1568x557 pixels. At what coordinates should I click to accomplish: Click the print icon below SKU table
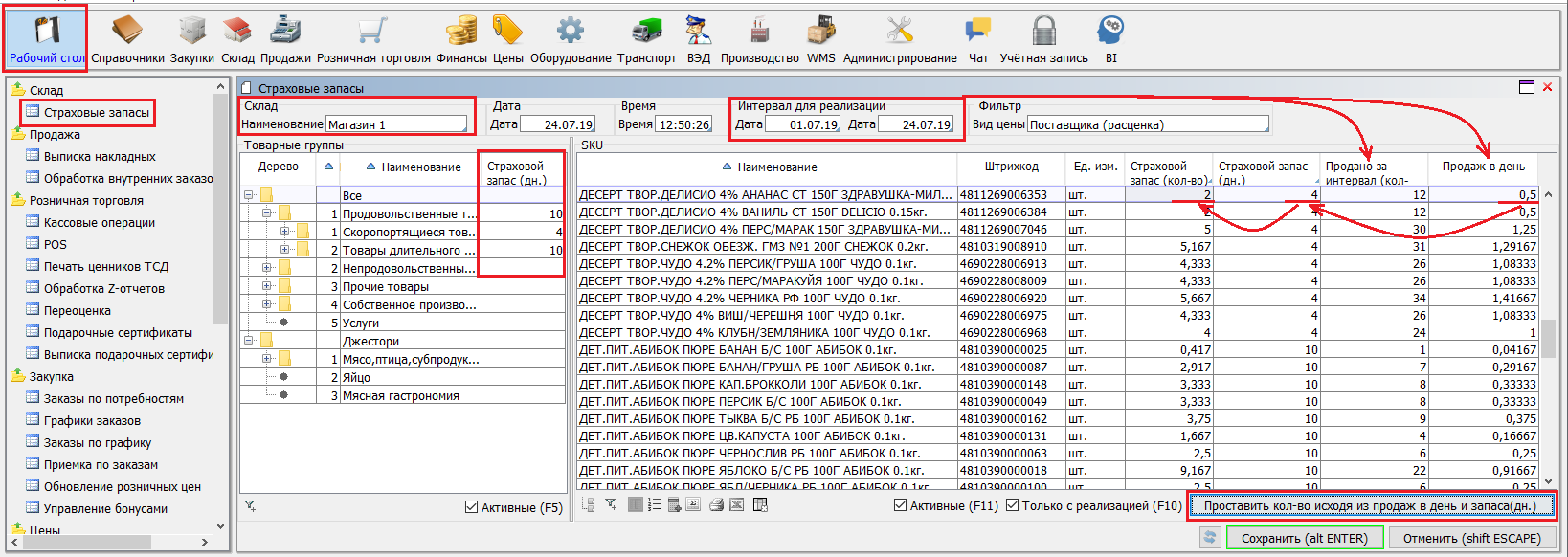(x=716, y=505)
